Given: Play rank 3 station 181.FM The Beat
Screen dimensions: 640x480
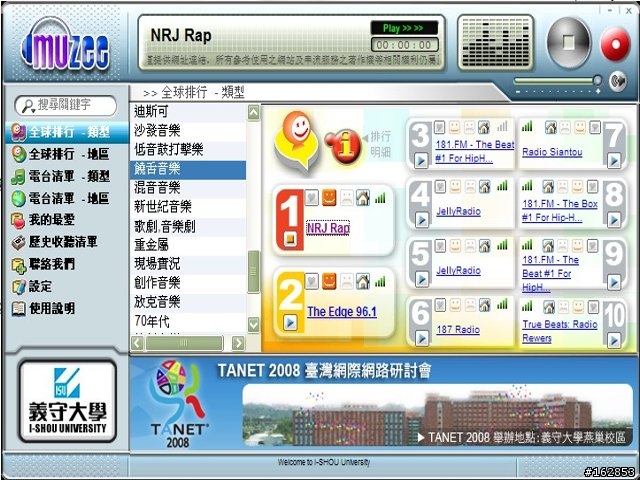Looking at the screenshot, I should tap(421, 161).
